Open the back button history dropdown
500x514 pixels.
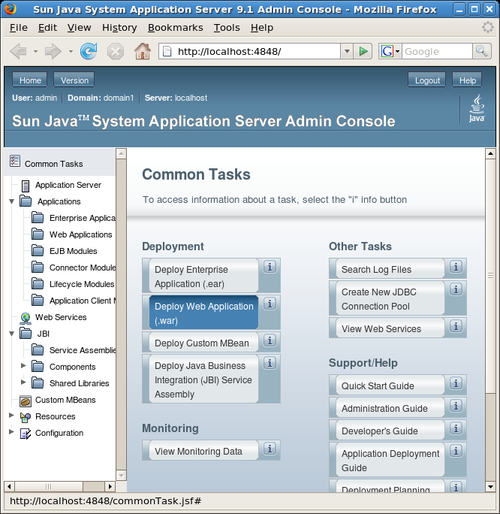coord(35,52)
